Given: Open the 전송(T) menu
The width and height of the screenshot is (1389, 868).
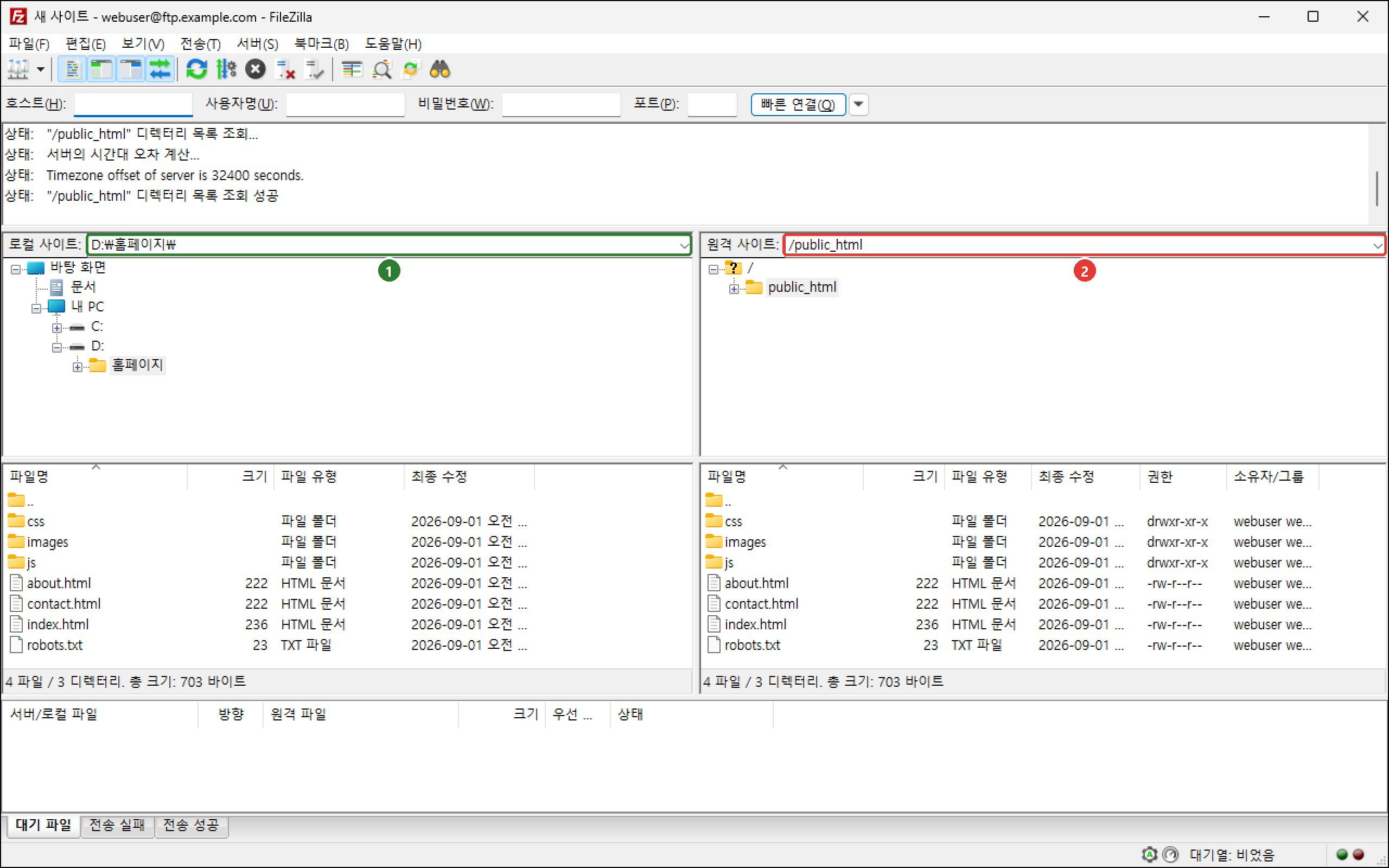Looking at the screenshot, I should tap(200, 43).
